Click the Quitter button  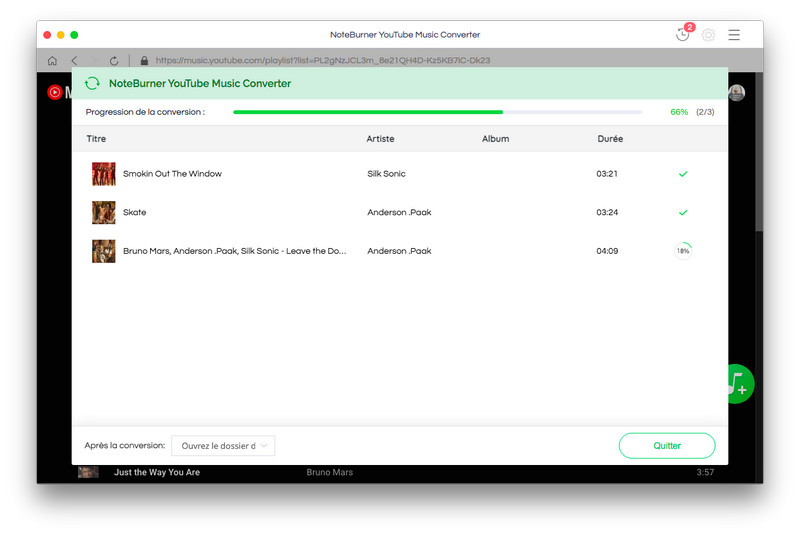667,446
